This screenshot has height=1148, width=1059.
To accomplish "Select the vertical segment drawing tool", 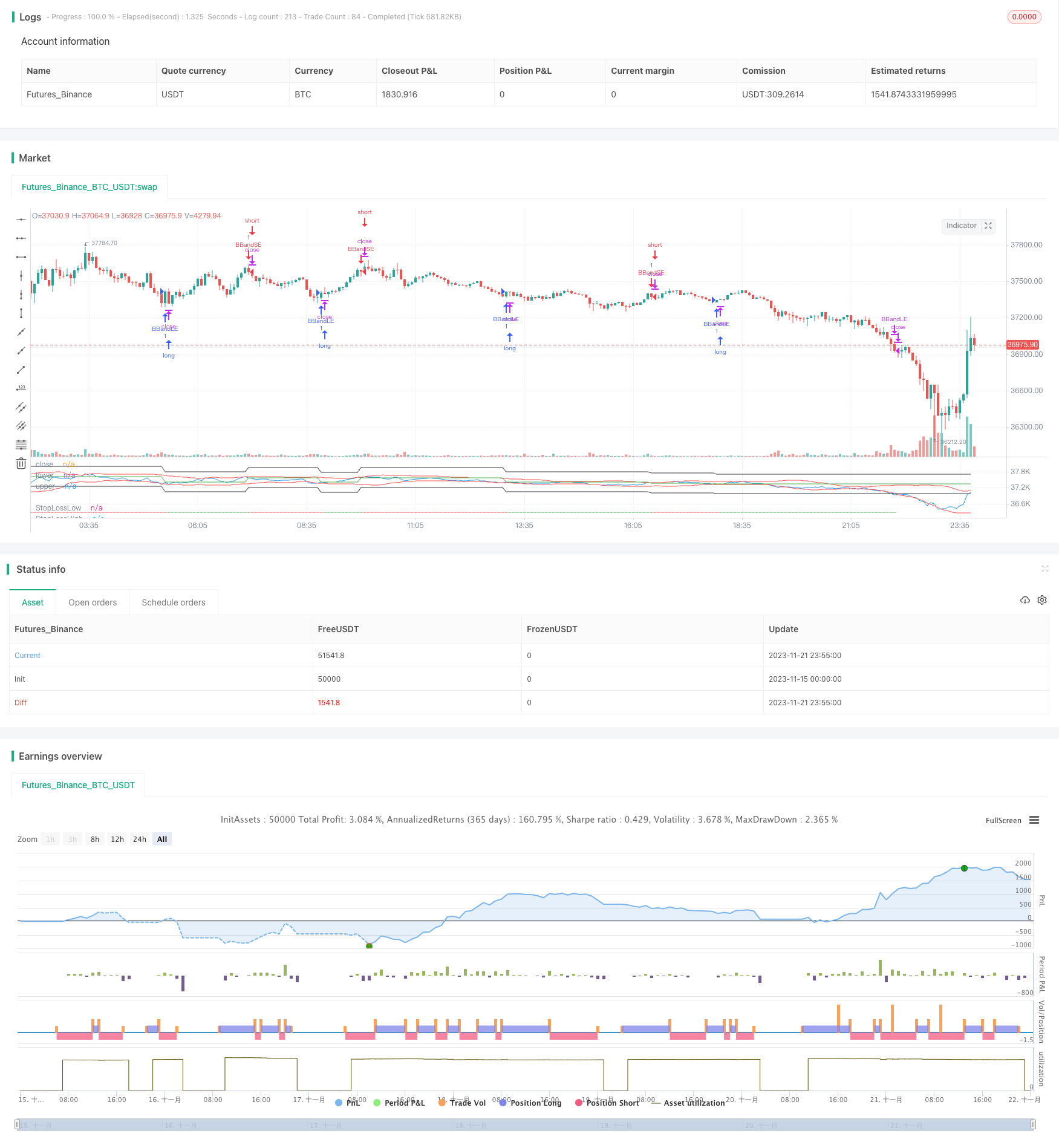I will (21, 313).
